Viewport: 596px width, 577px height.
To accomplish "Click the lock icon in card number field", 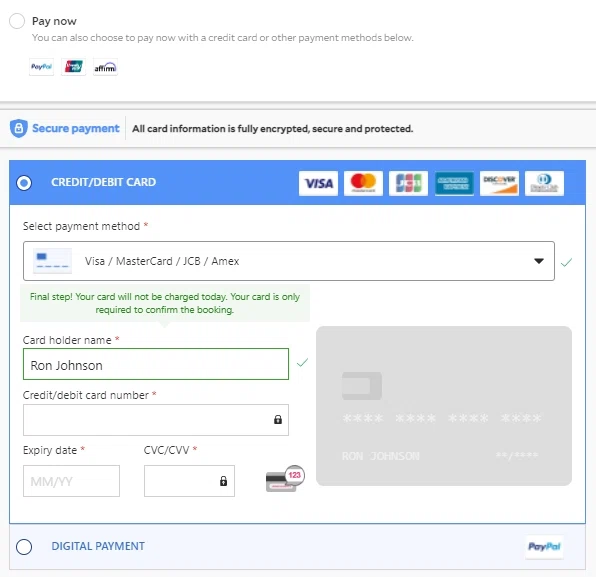I will point(278,419).
